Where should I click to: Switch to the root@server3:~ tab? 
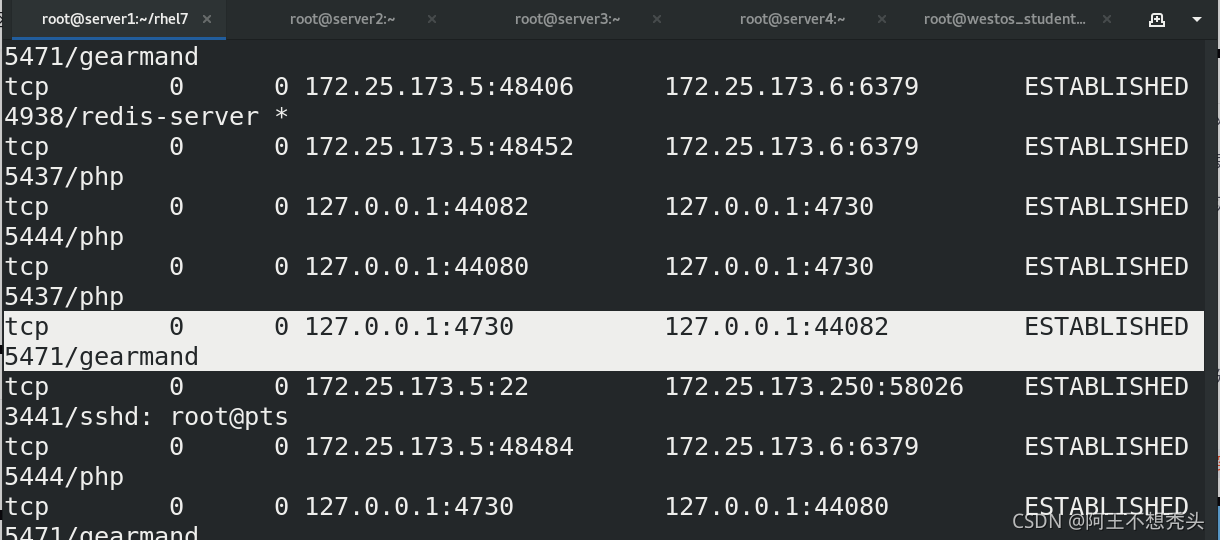click(x=567, y=19)
